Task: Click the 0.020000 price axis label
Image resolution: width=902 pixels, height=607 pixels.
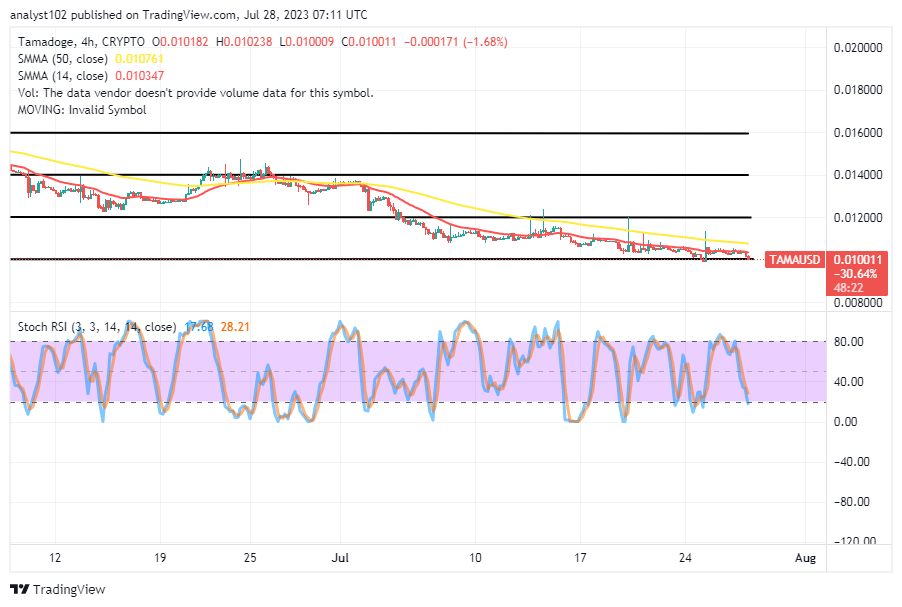Action: (x=858, y=48)
